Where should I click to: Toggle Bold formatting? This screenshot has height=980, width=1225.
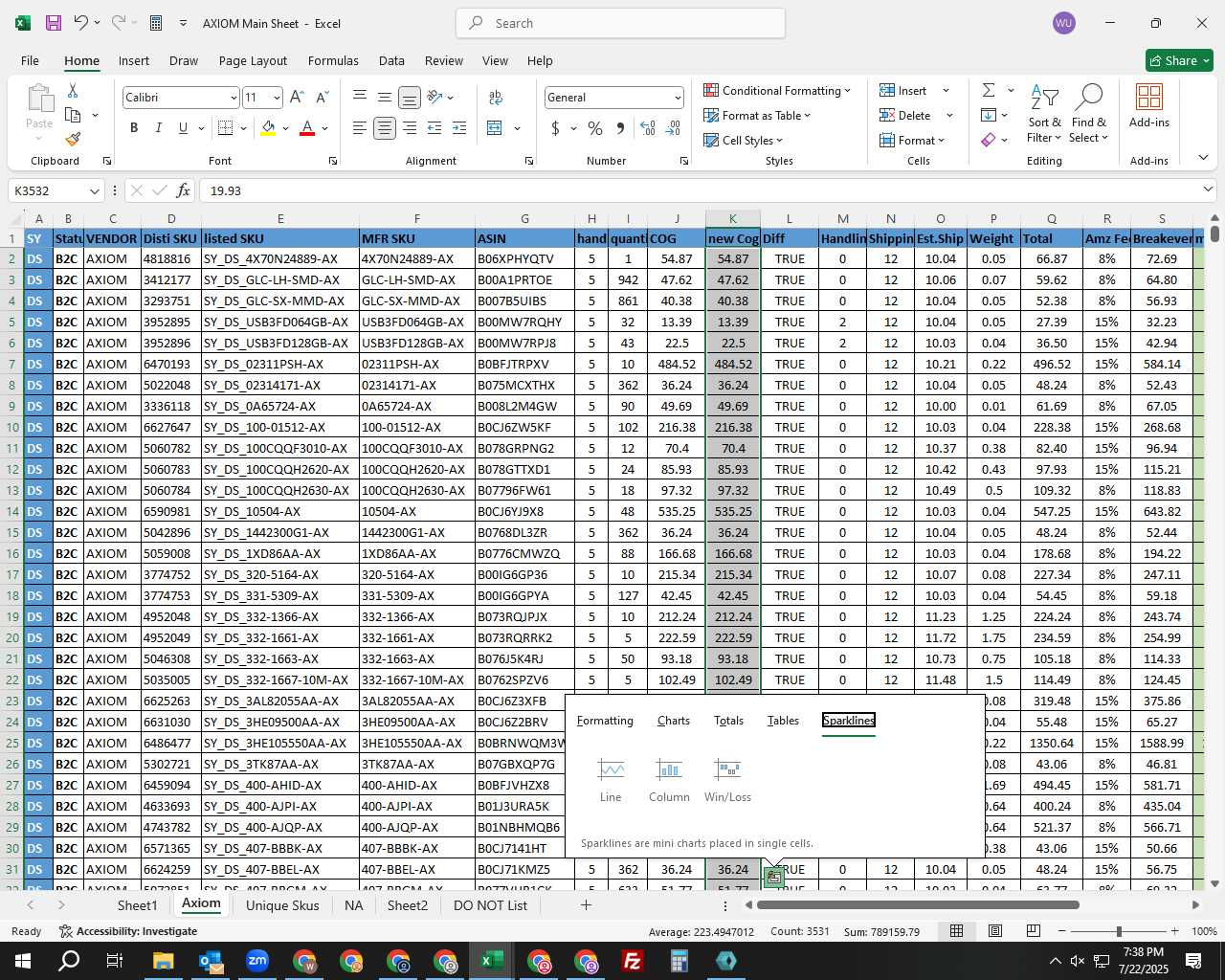[x=134, y=127]
